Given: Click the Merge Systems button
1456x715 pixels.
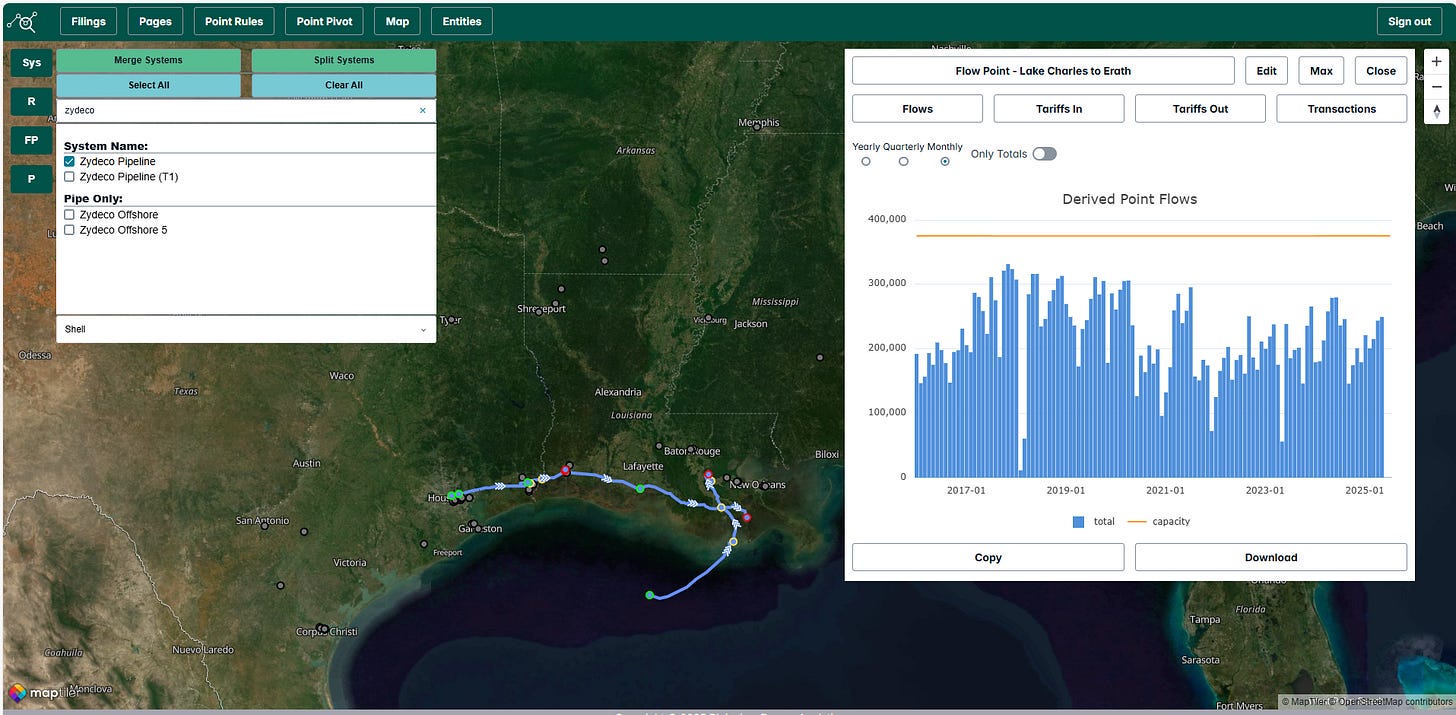Looking at the screenshot, I should pos(149,60).
